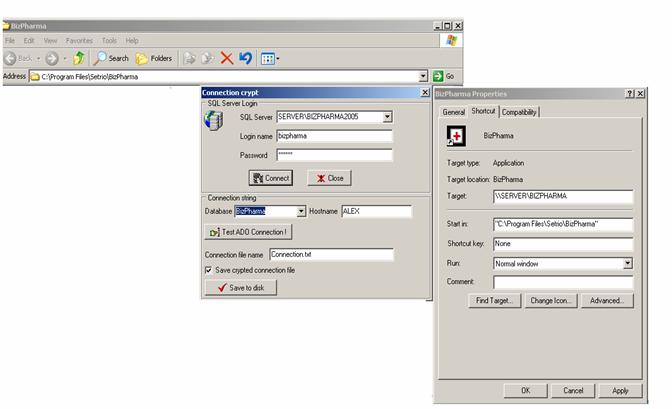The image size is (672, 409).
Task: Click Test ADO Connection button
Action: (249, 232)
